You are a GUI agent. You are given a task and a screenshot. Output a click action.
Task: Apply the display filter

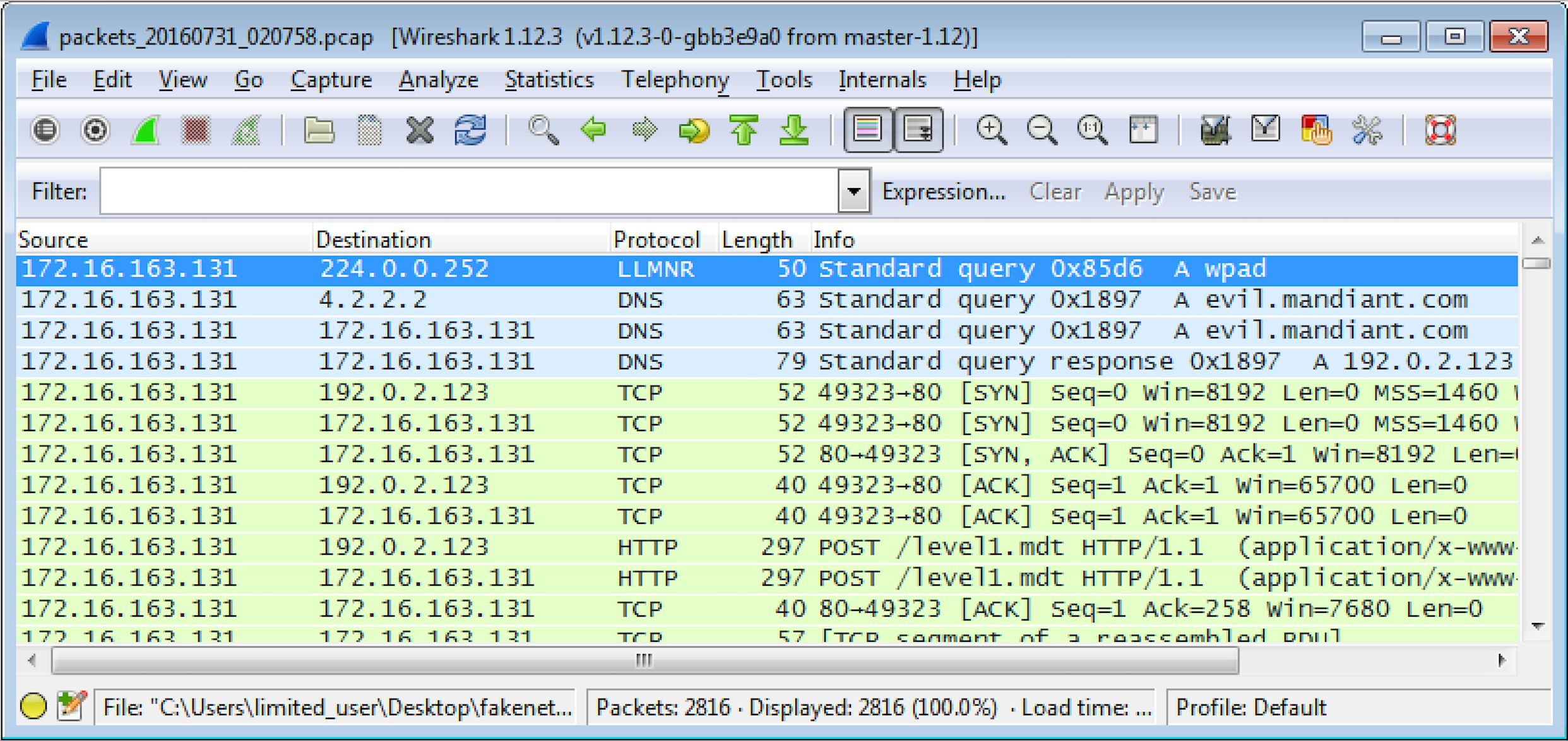click(1134, 191)
